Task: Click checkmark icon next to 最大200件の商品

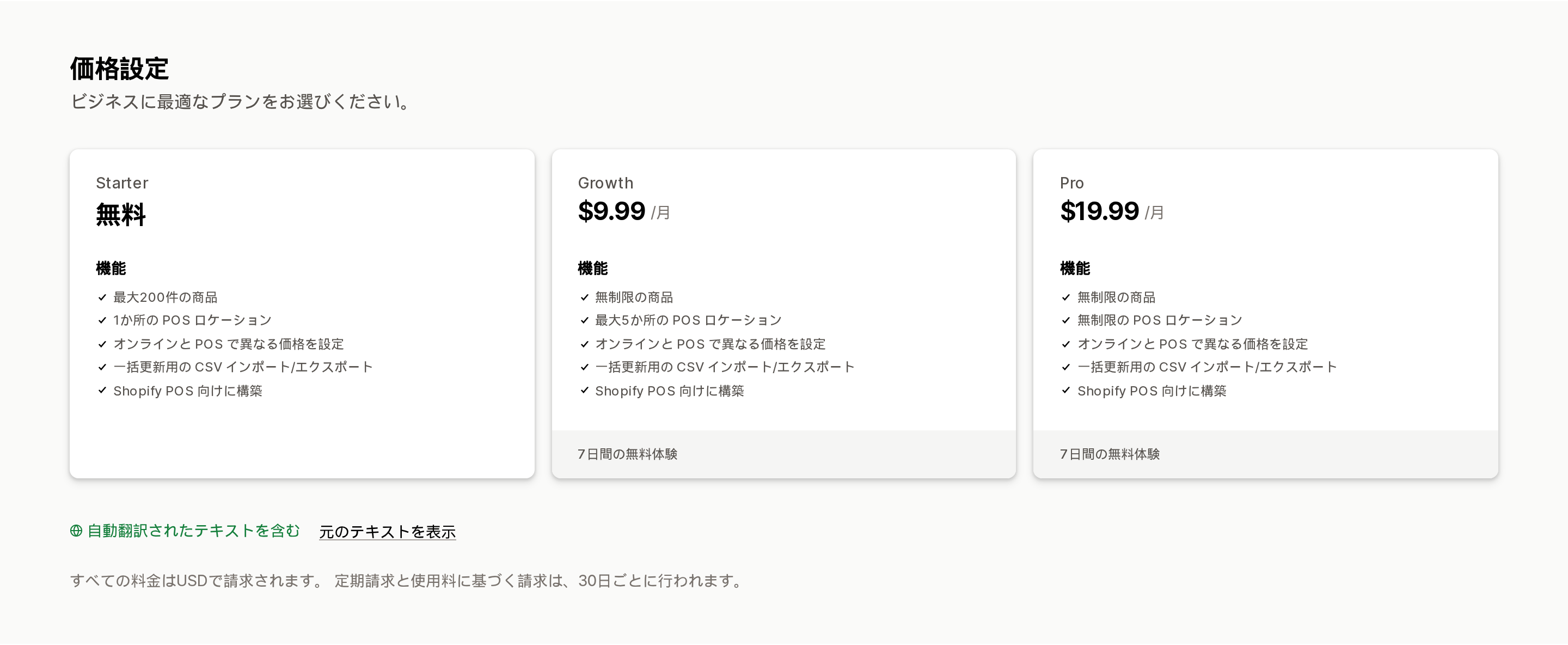Action: pyautogui.click(x=102, y=298)
